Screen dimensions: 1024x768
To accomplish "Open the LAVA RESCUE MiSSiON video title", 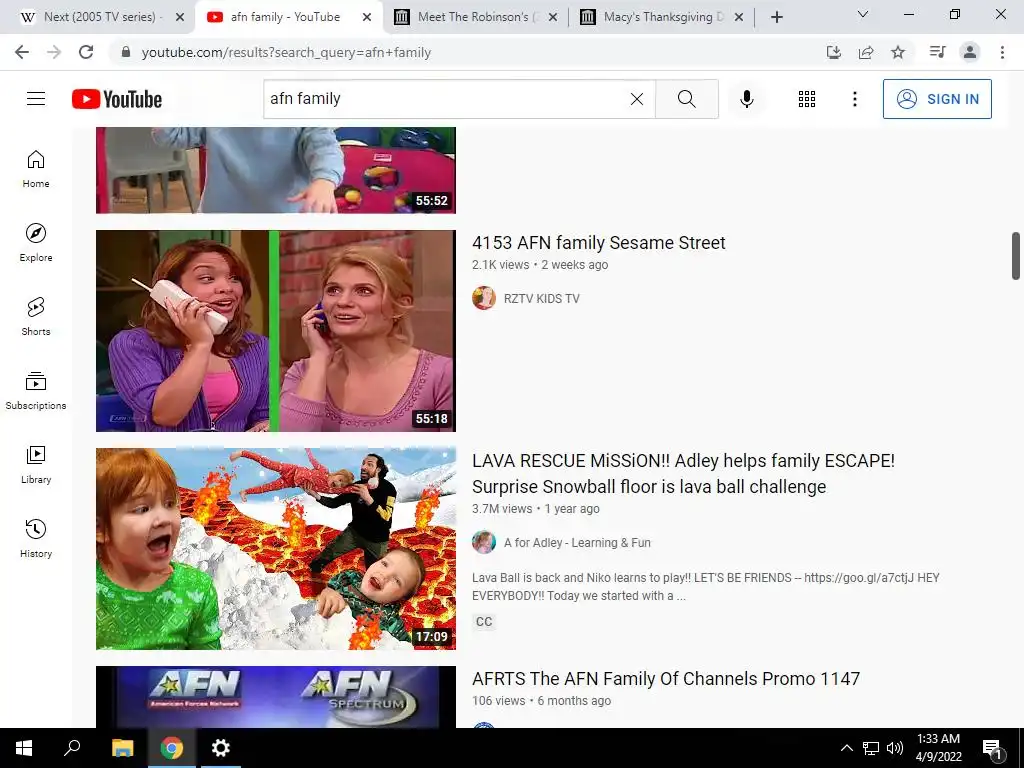I will [x=683, y=473].
